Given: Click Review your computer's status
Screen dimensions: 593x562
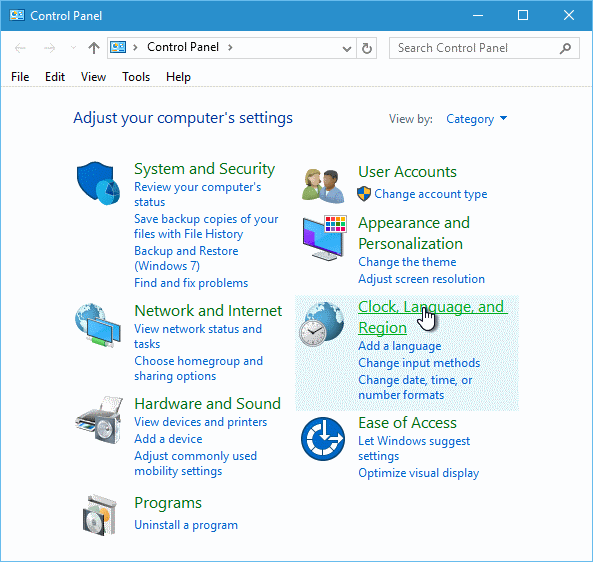Looking at the screenshot, I should 197,194.
